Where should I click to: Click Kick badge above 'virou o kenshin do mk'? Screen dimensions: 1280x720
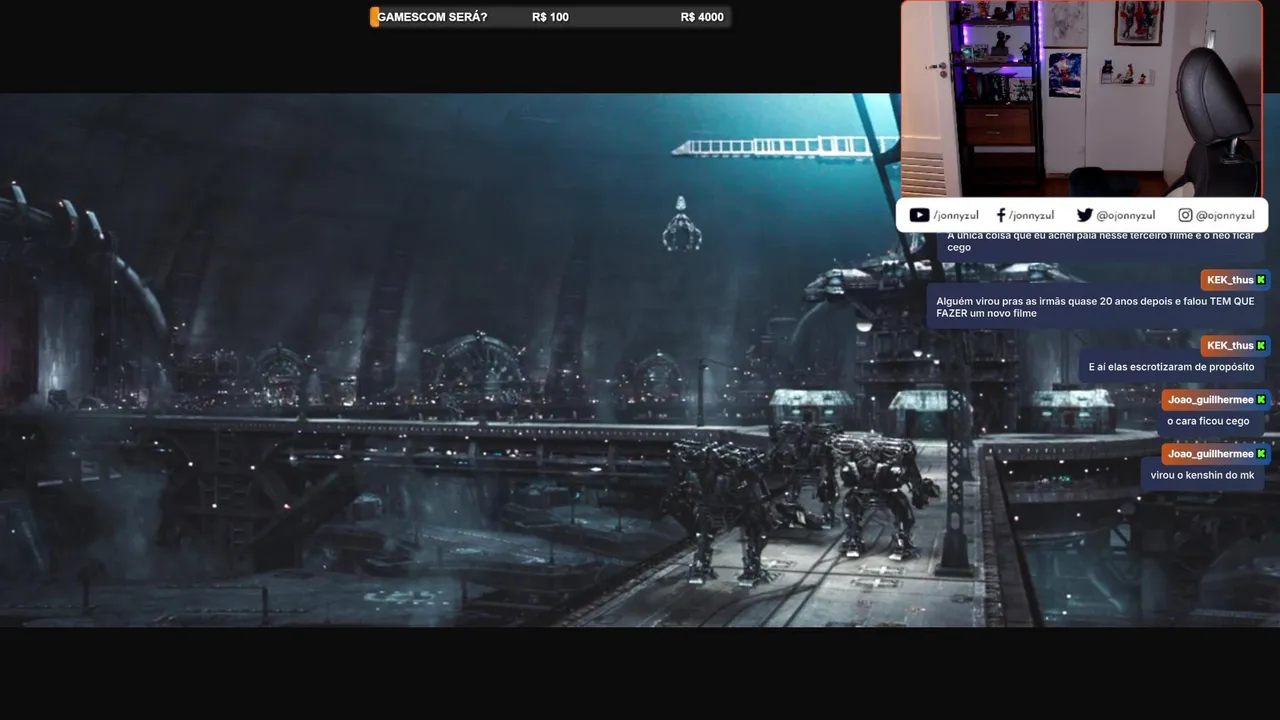pyautogui.click(x=1261, y=454)
